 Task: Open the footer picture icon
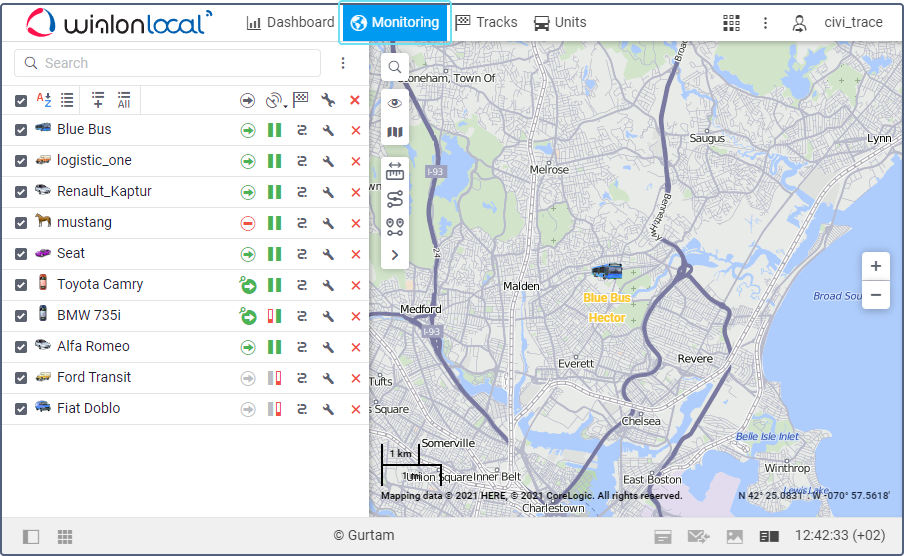point(734,537)
